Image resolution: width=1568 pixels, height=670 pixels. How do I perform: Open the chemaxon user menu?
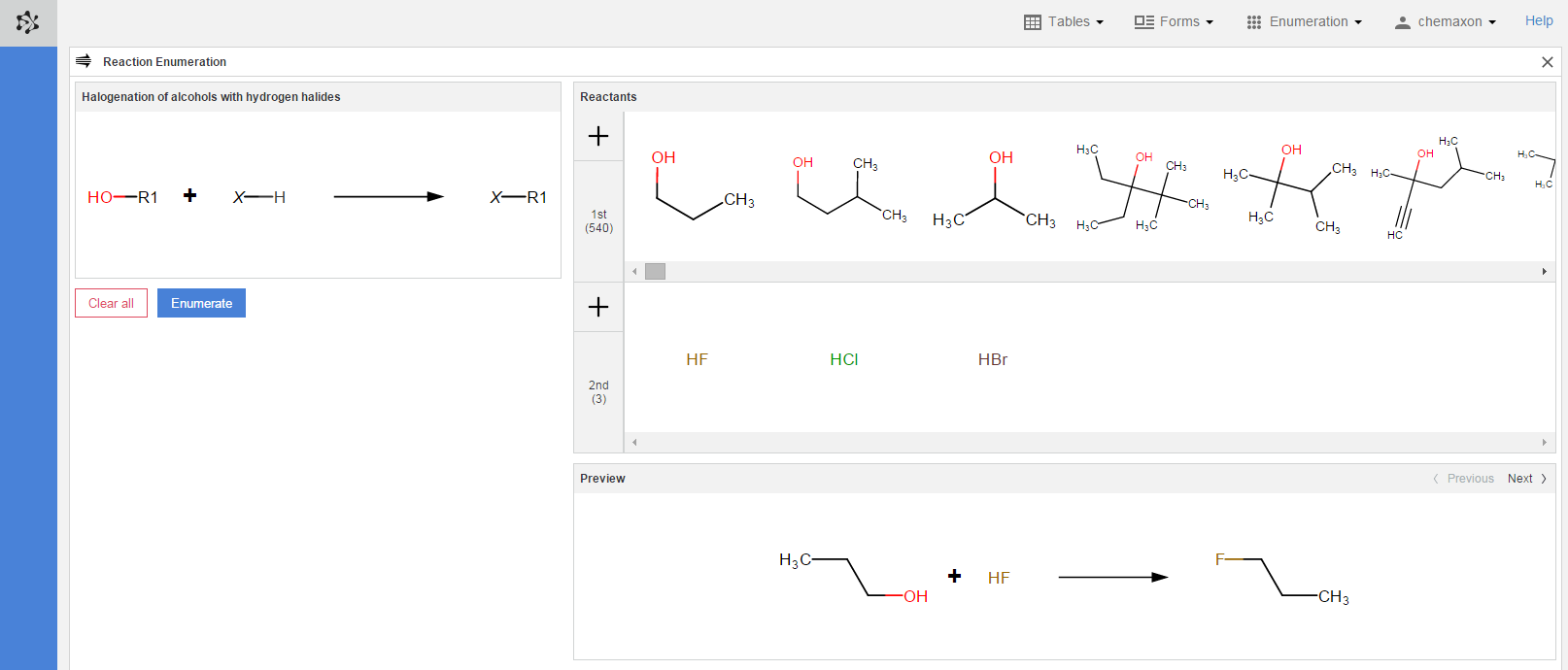click(1446, 21)
